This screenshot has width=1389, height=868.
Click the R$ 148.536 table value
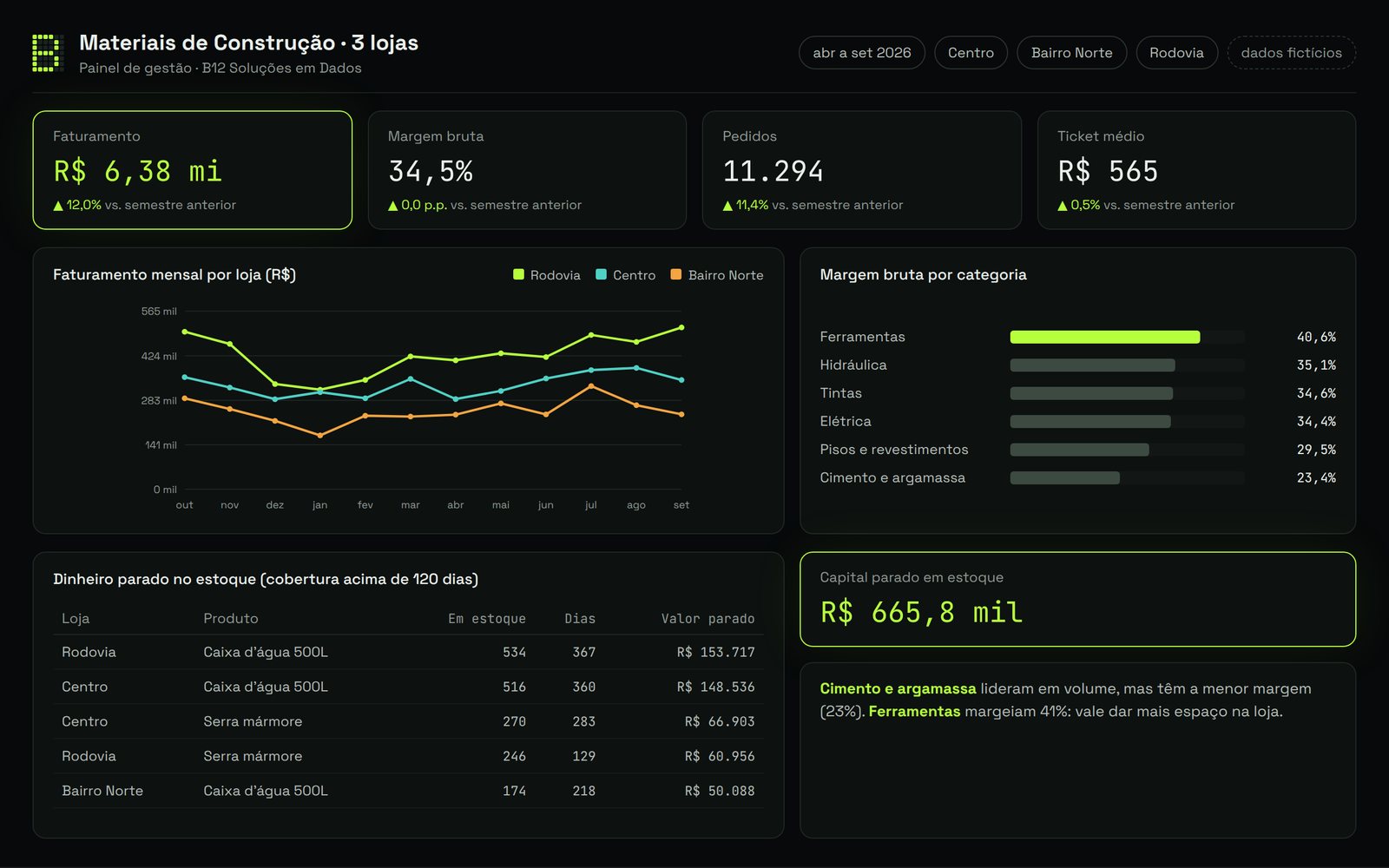point(715,687)
